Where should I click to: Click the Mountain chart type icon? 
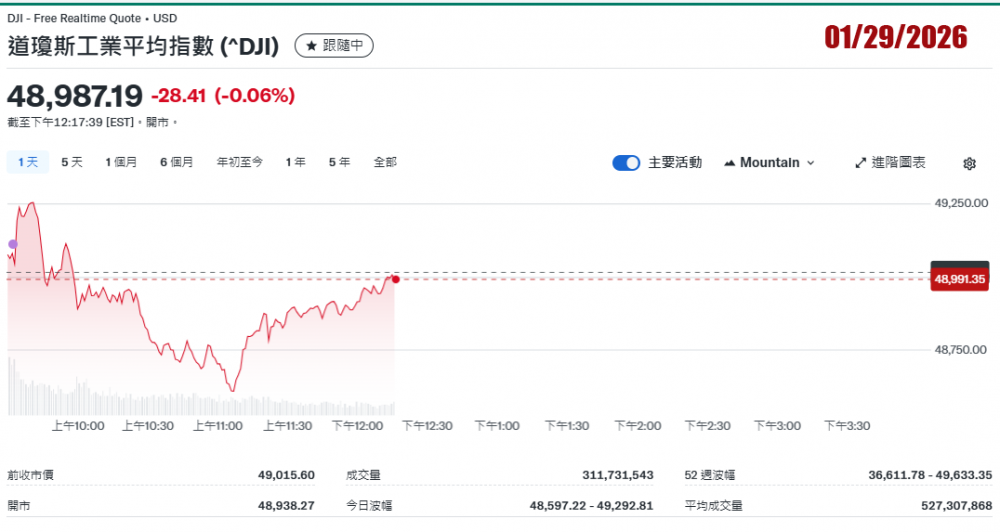point(729,163)
